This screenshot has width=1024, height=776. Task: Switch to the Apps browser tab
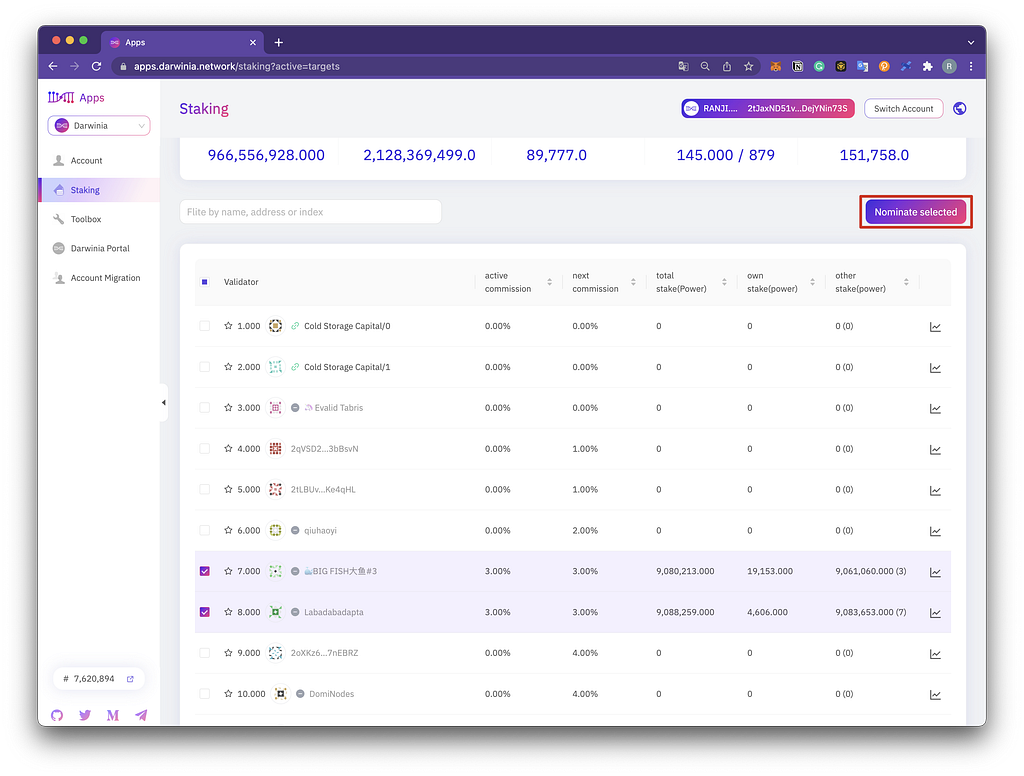(x=182, y=42)
